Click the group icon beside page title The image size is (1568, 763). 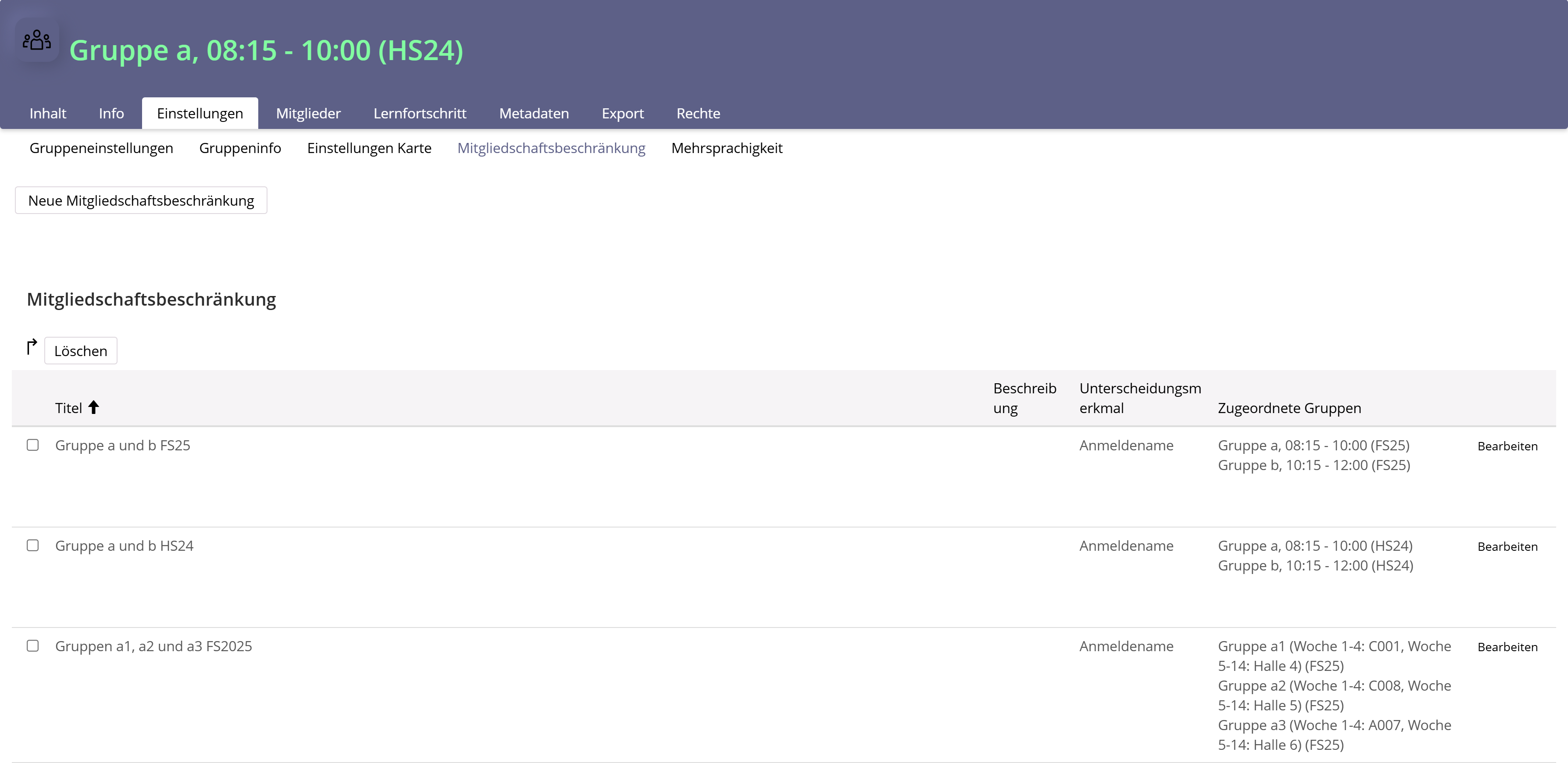[36, 40]
